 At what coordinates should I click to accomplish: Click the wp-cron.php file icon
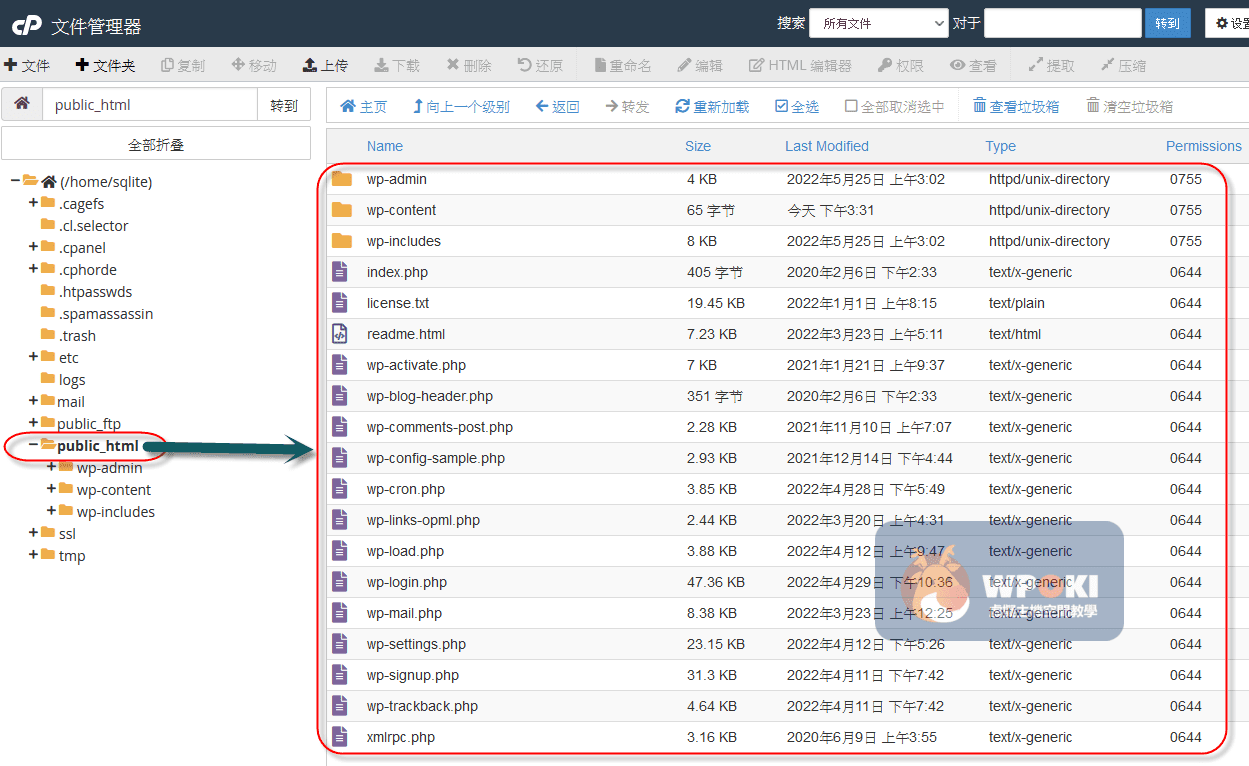pos(340,489)
